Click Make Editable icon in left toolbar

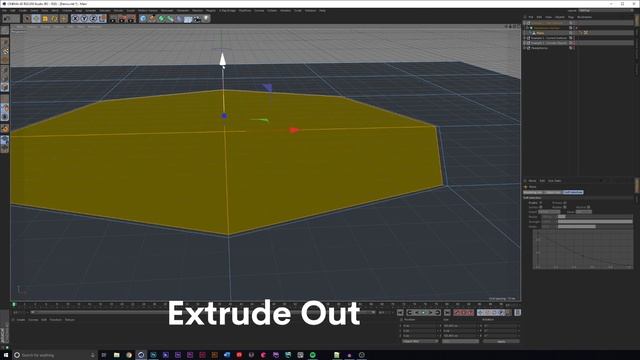pos(4,31)
